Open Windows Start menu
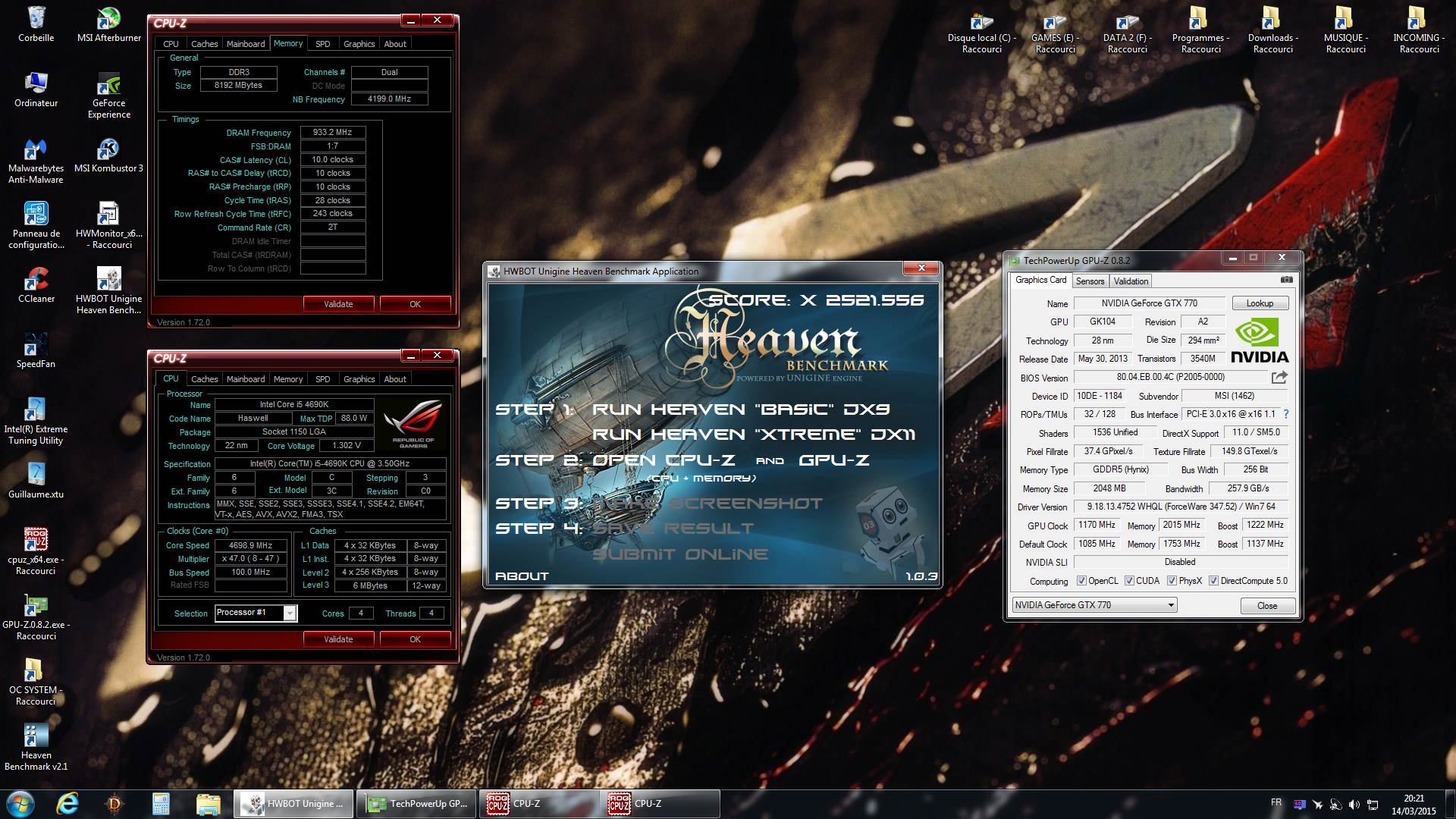1456x819 pixels. (20, 803)
